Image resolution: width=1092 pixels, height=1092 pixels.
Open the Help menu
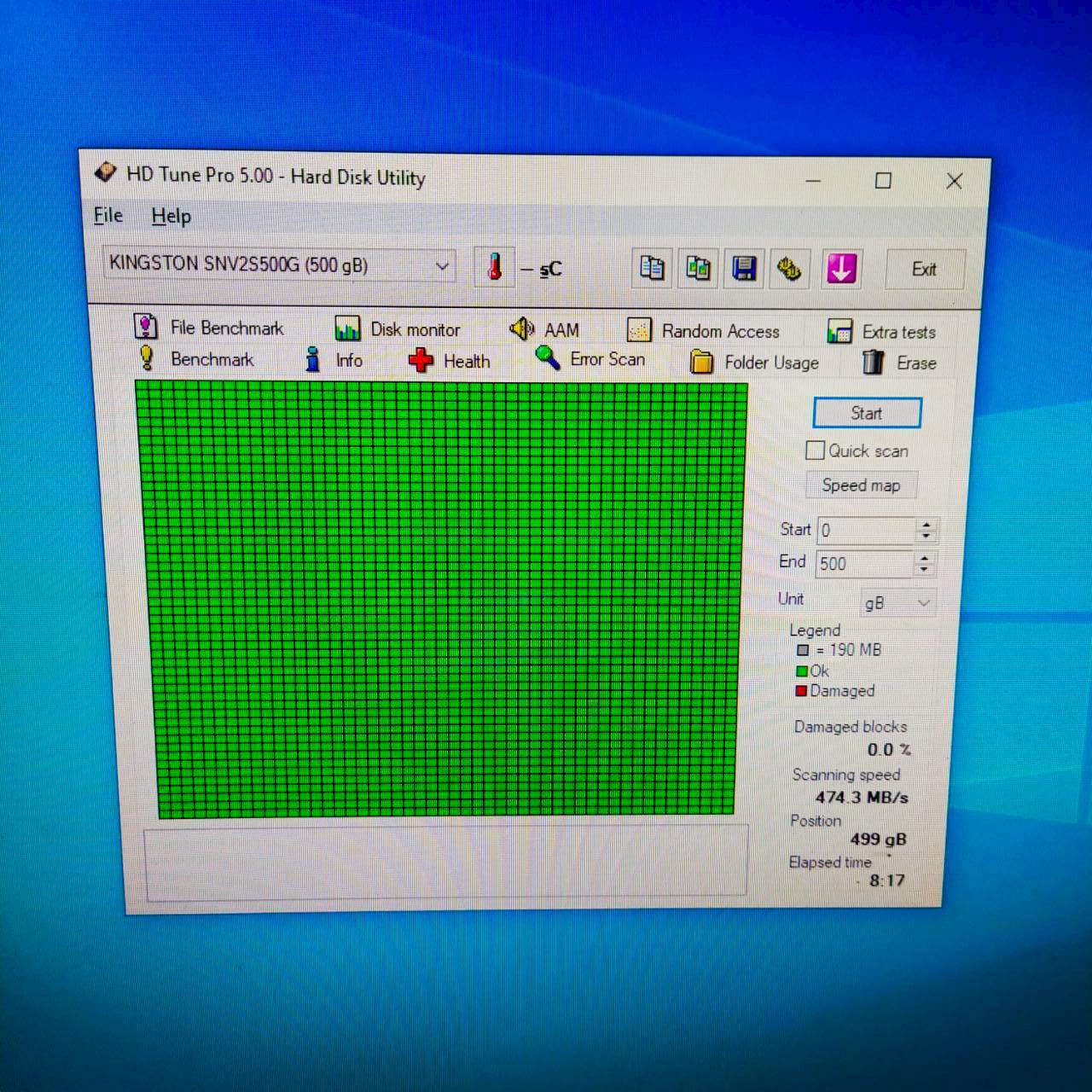171,217
